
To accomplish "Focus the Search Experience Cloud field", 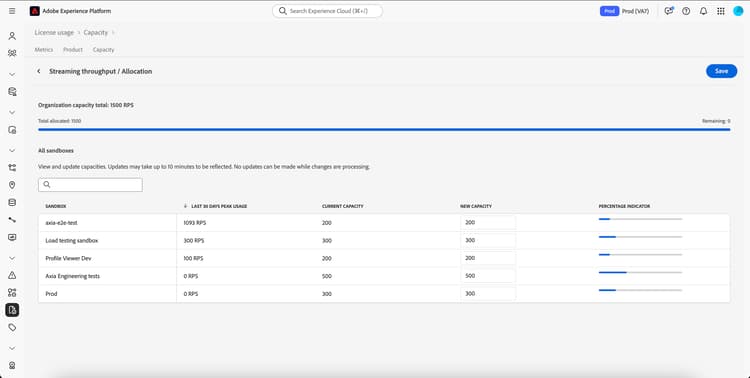I will (328, 11).
